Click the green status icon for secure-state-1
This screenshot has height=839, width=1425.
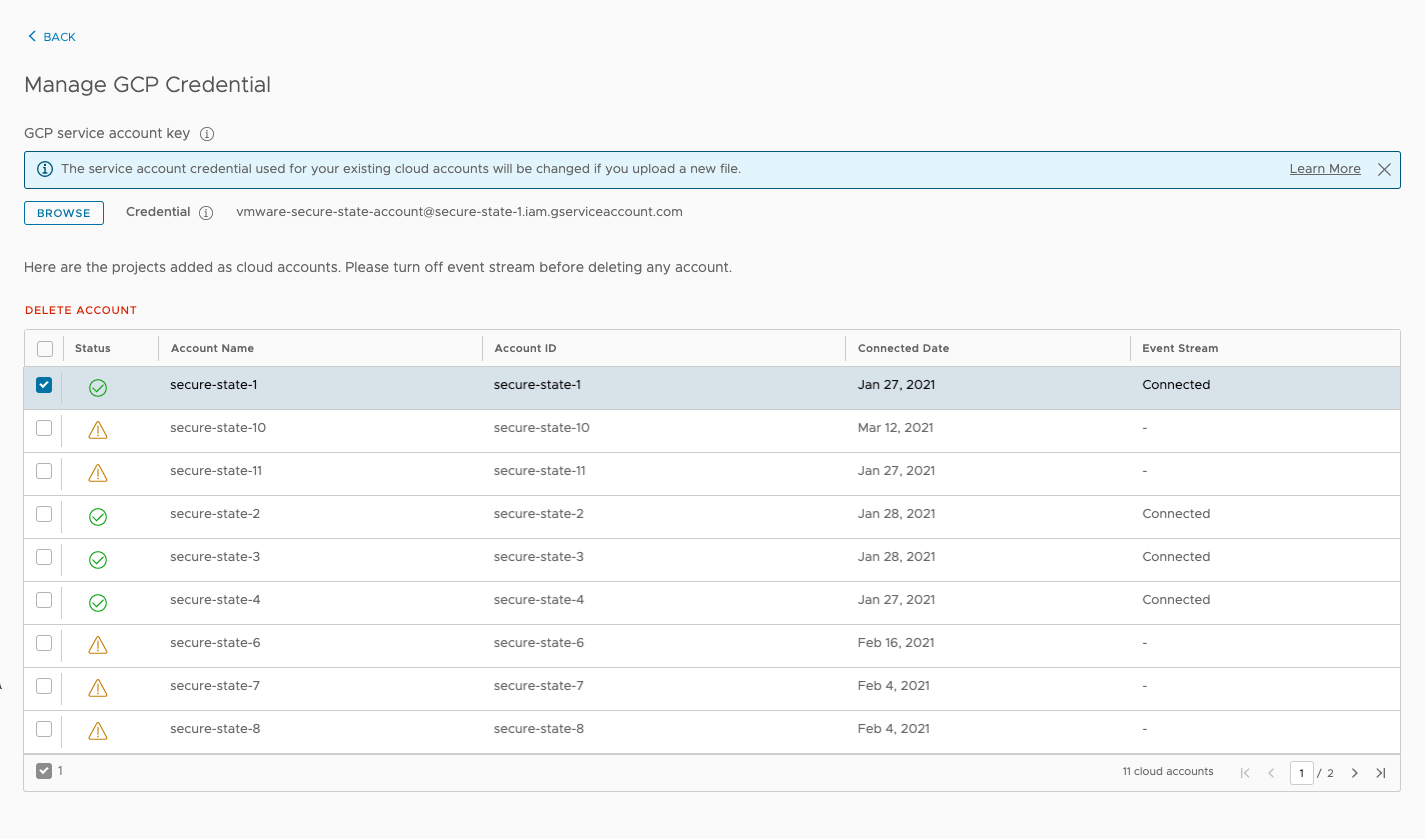coord(97,387)
